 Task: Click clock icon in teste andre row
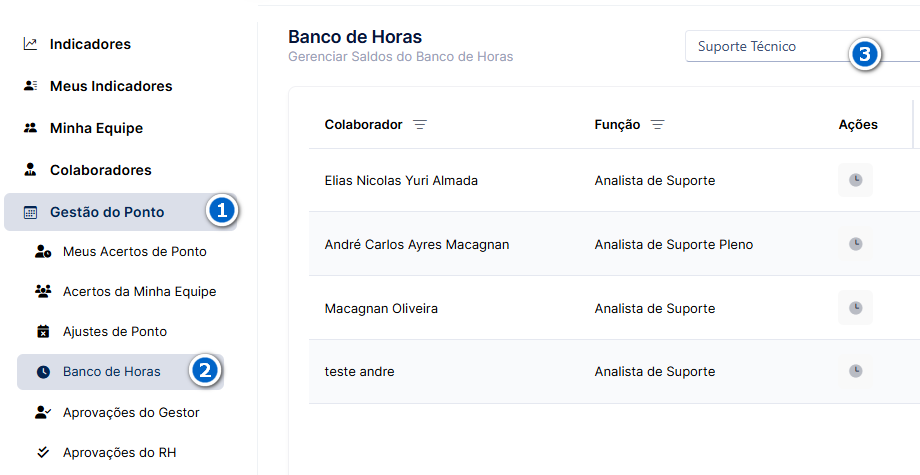click(x=855, y=371)
